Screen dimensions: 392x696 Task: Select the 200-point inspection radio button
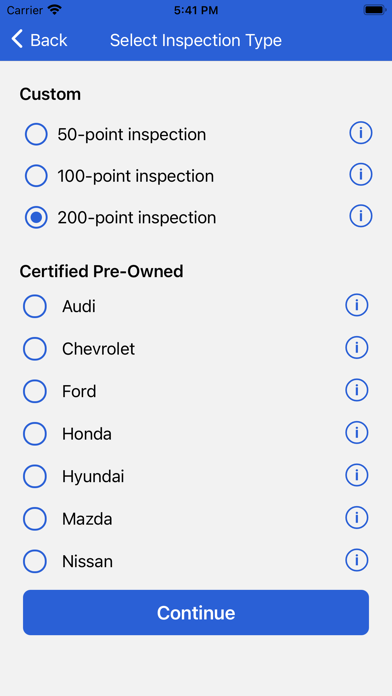tap(36, 218)
